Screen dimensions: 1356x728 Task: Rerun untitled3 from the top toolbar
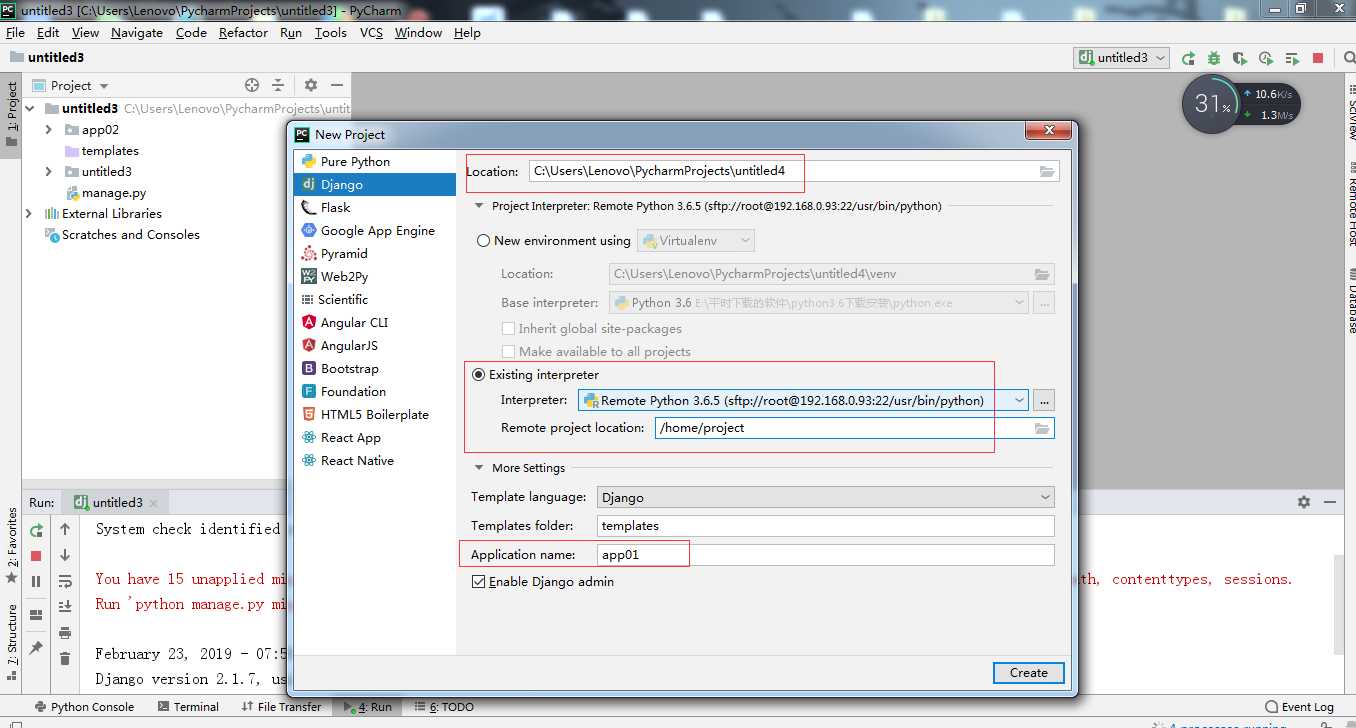pos(1188,58)
